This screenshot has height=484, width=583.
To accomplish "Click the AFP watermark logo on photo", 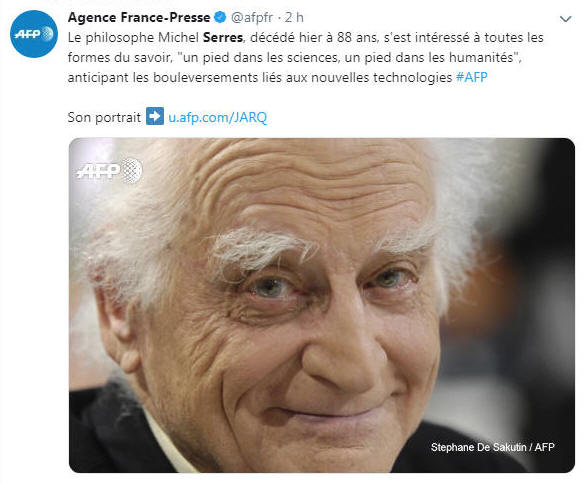I will 109,171.
